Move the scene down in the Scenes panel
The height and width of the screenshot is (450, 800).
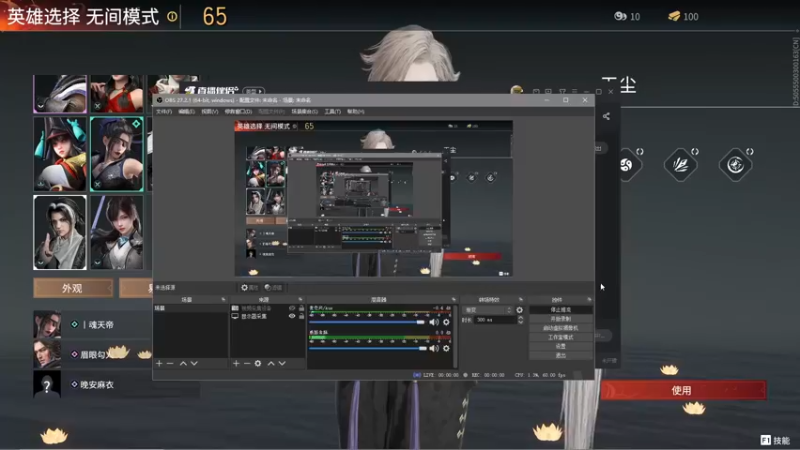(194, 363)
